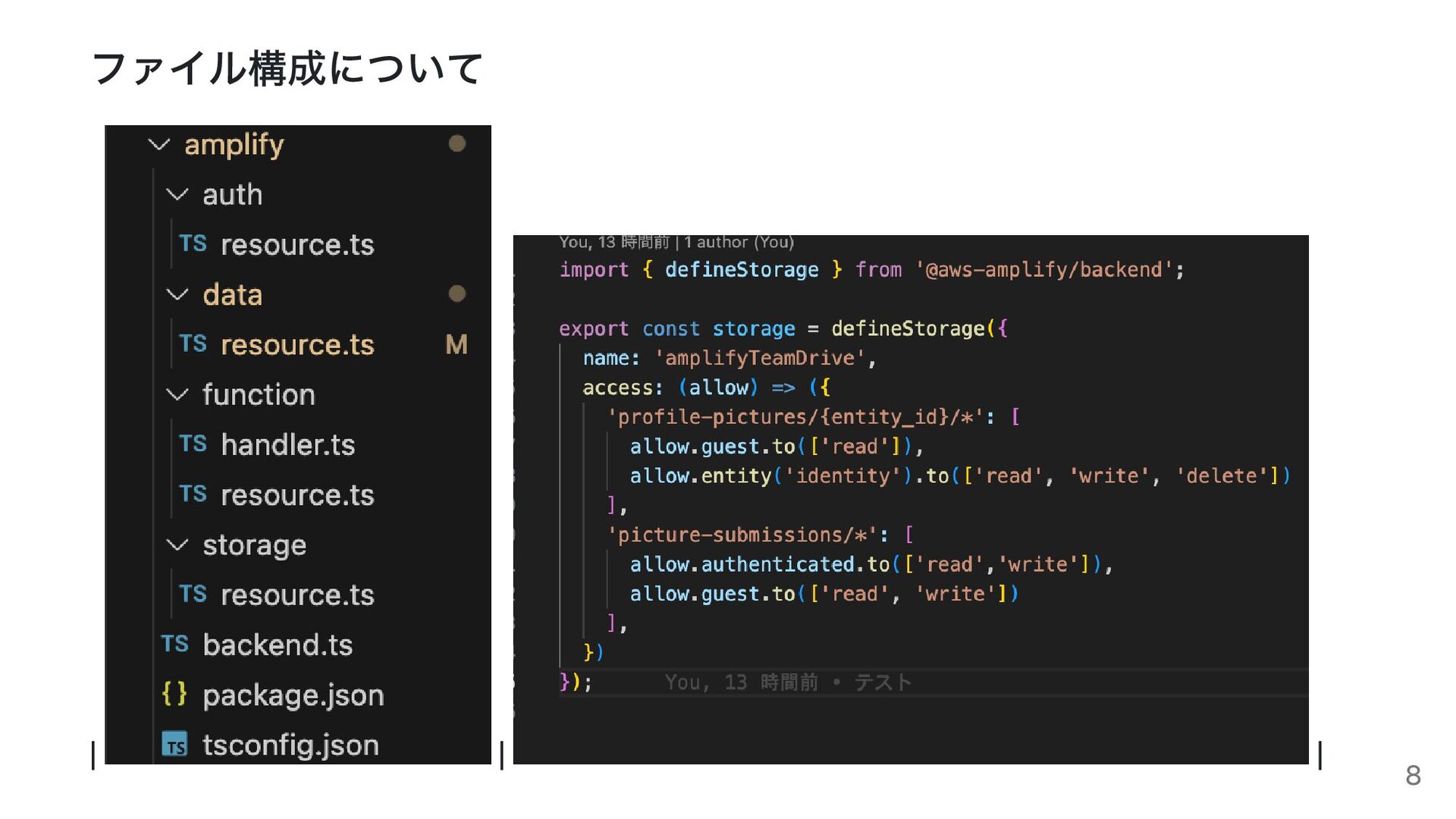Image resolution: width=1456 pixels, height=819 pixels.
Task: Open resource.ts under function
Action: click(x=297, y=495)
